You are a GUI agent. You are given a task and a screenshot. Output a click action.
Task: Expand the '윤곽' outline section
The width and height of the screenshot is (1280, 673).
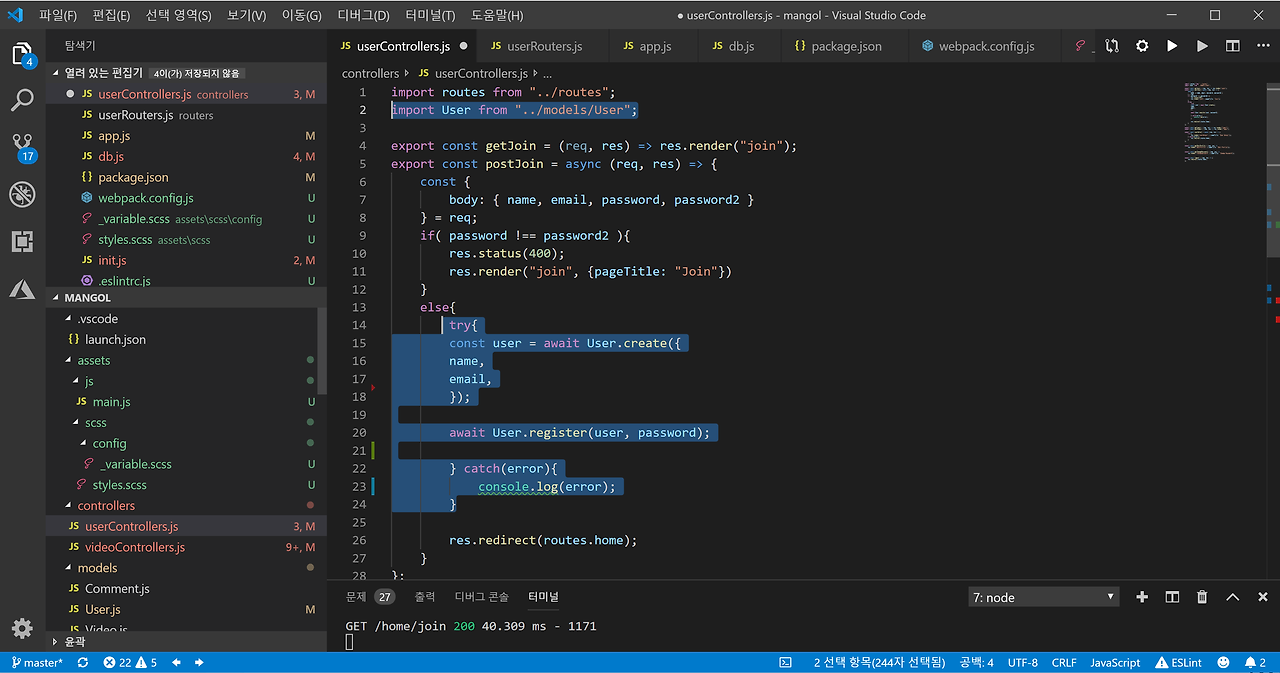click(x=187, y=641)
